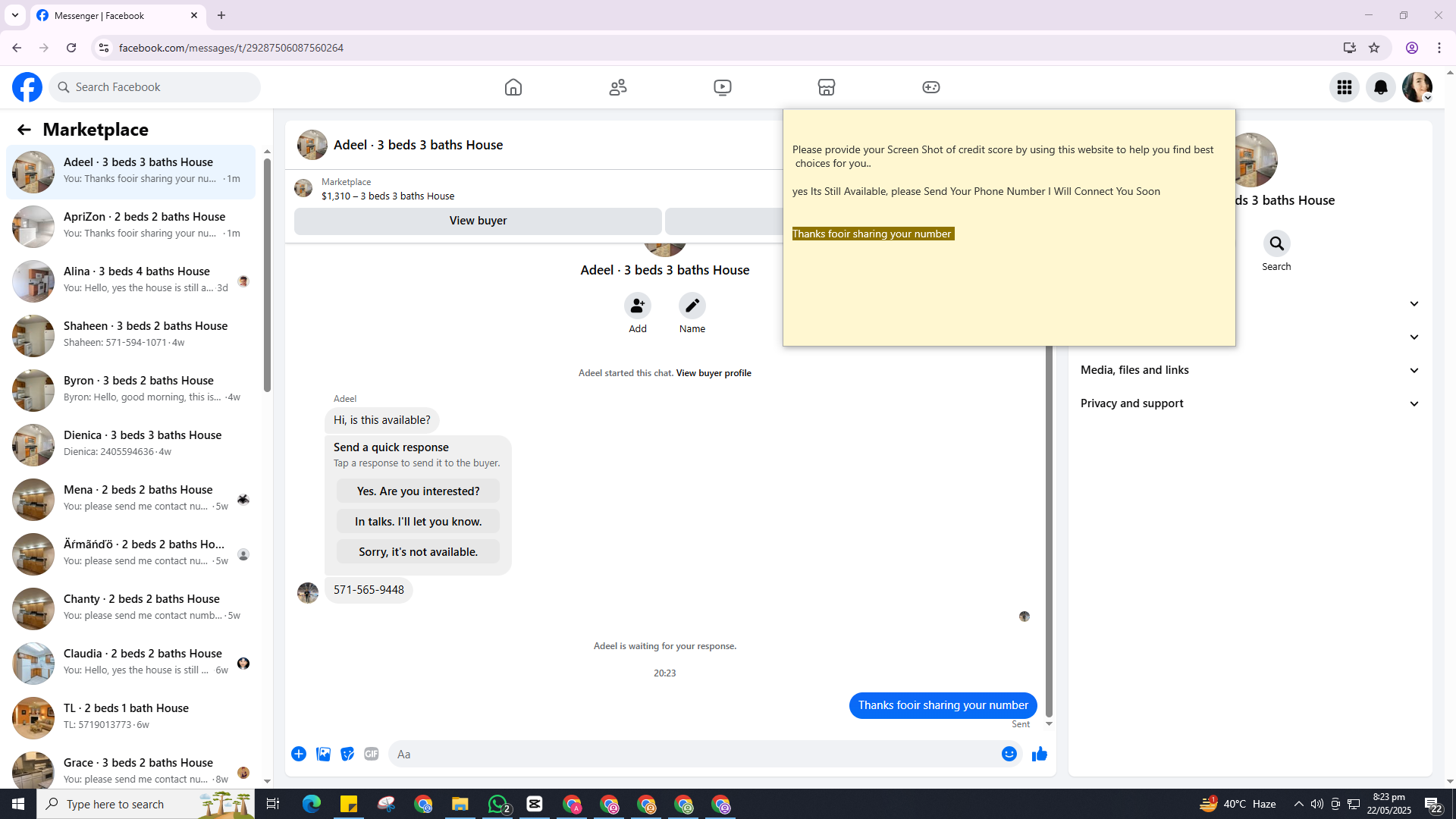Image resolution: width=1456 pixels, height=819 pixels.
Task: Go to Facebook Home feed icon
Action: pyautogui.click(x=513, y=87)
